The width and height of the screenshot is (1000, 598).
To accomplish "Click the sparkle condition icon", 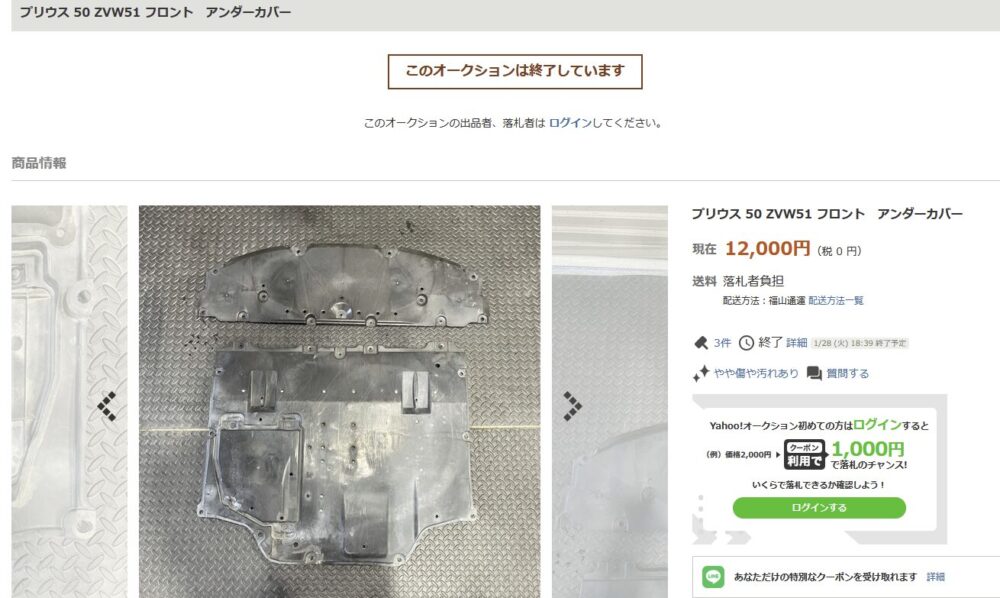I will (x=701, y=373).
